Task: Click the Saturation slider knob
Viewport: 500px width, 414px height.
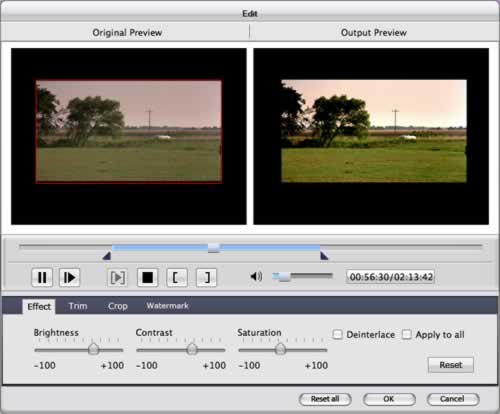Action: [x=280, y=349]
